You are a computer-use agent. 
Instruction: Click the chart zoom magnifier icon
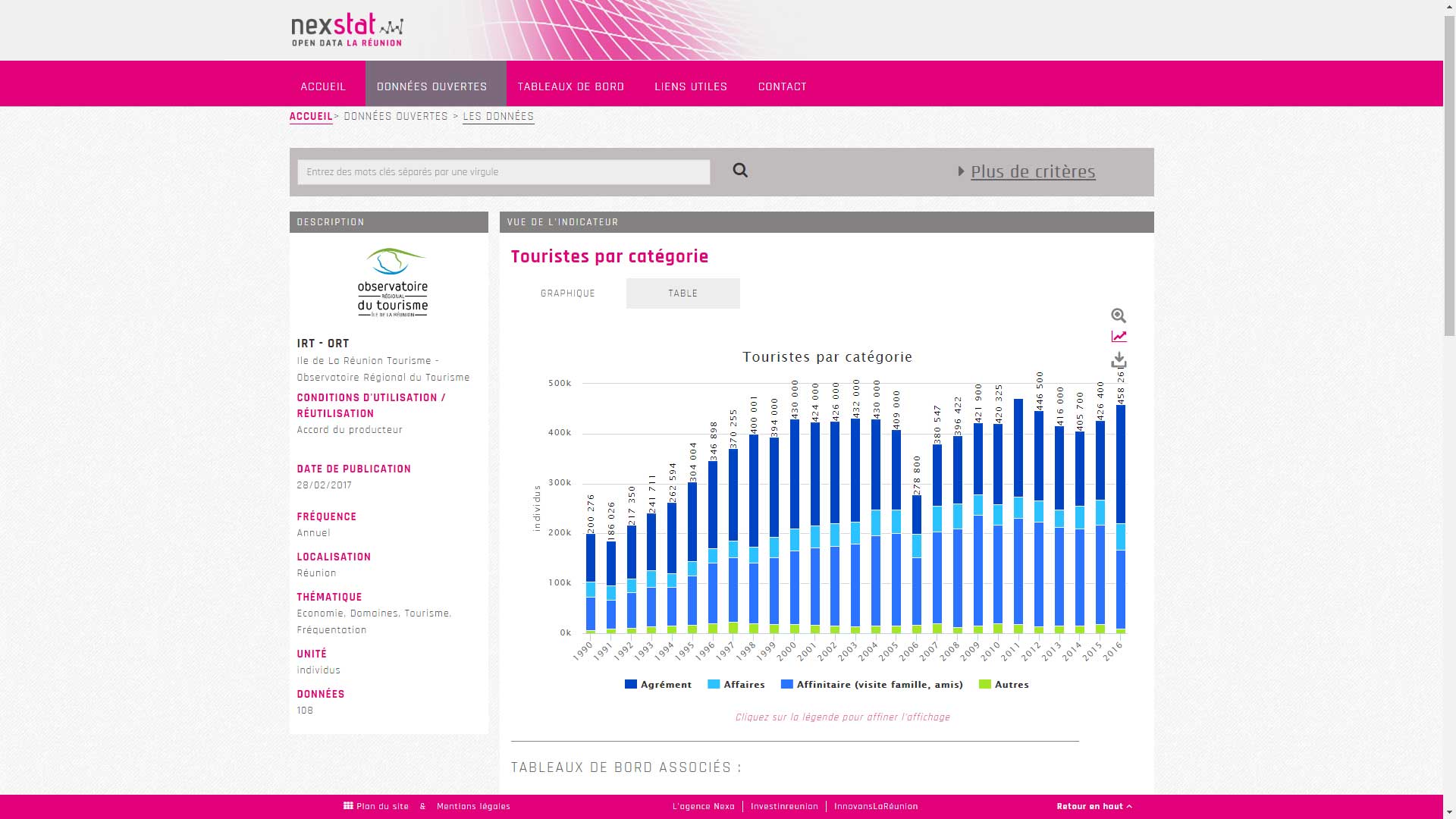click(x=1119, y=315)
